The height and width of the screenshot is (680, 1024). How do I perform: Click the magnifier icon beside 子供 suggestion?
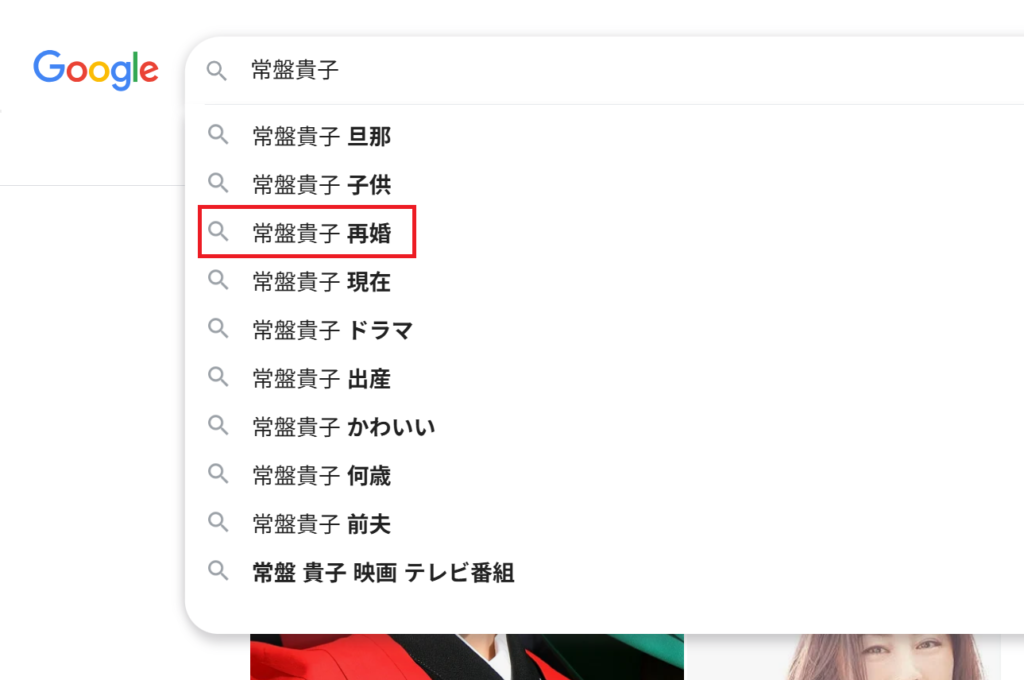point(218,184)
